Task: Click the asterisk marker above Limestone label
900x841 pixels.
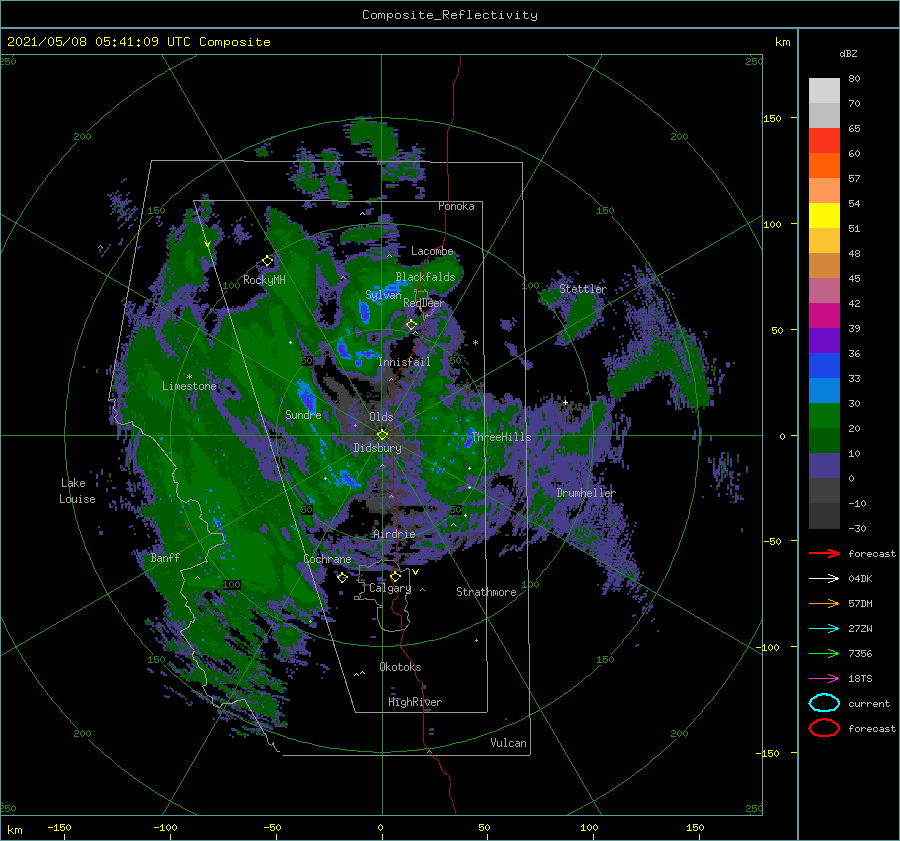Action: point(189,377)
